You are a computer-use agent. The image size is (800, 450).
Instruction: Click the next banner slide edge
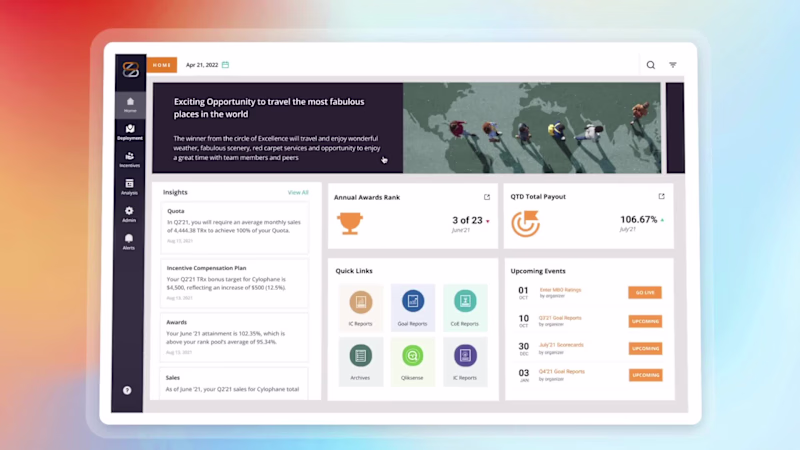pyautogui.click(x=676, y=128)
